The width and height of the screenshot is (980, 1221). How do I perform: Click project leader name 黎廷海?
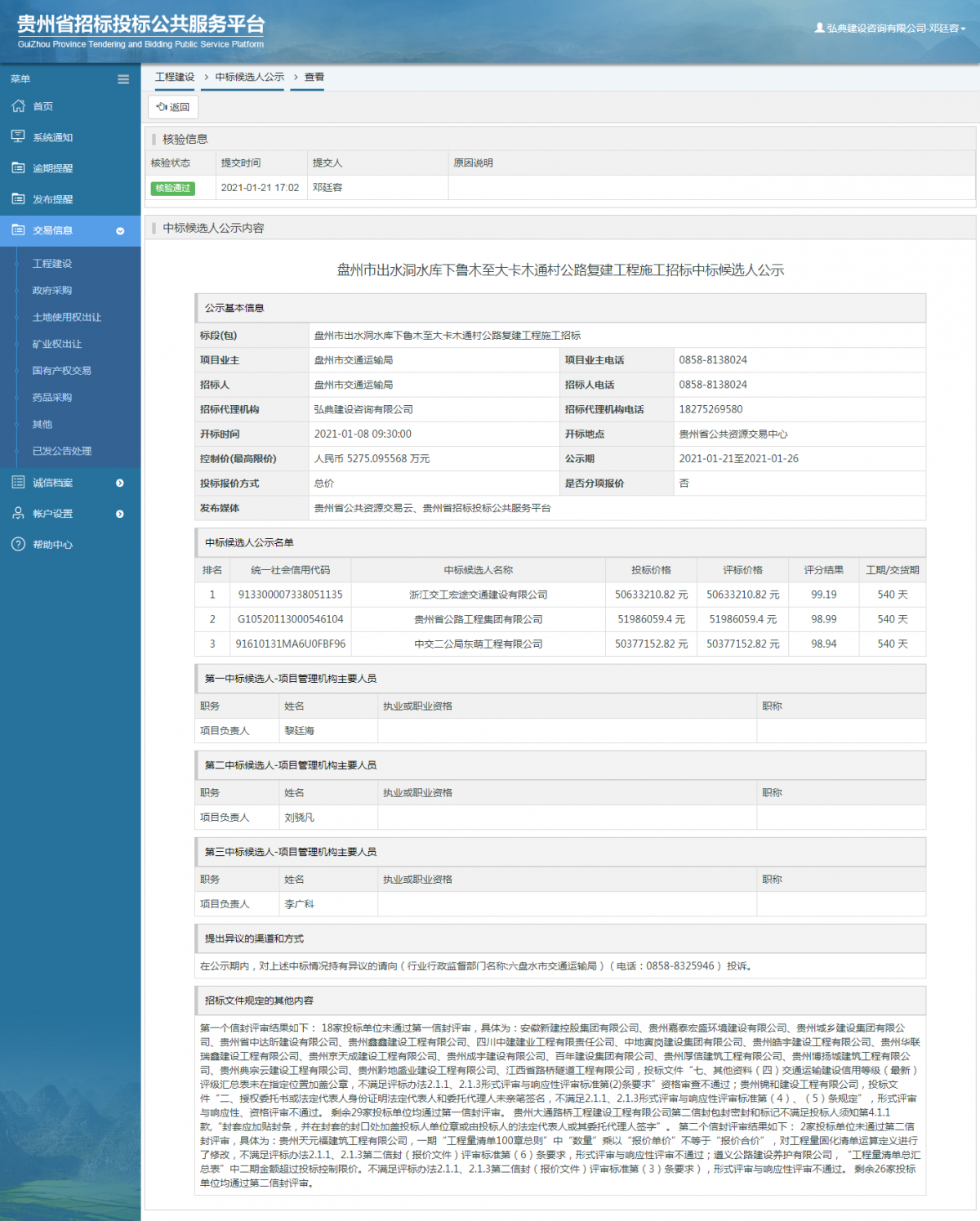click(x=299, y=731)
